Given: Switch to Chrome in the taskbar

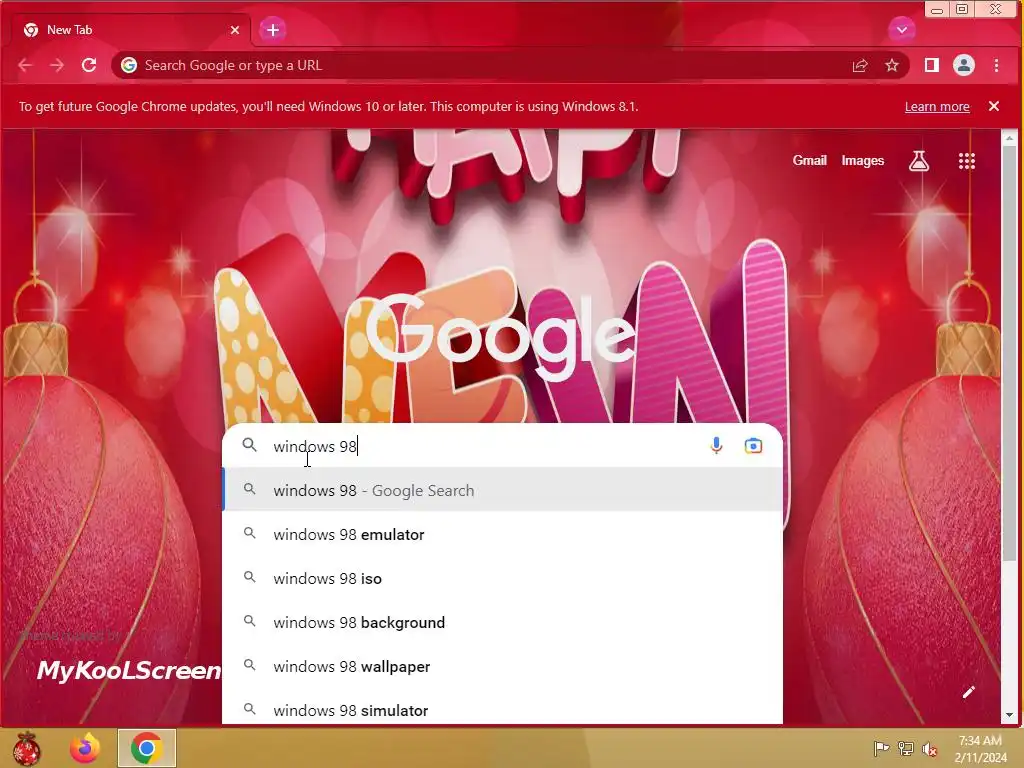Looking at the screenshot, I should (147, 748).
